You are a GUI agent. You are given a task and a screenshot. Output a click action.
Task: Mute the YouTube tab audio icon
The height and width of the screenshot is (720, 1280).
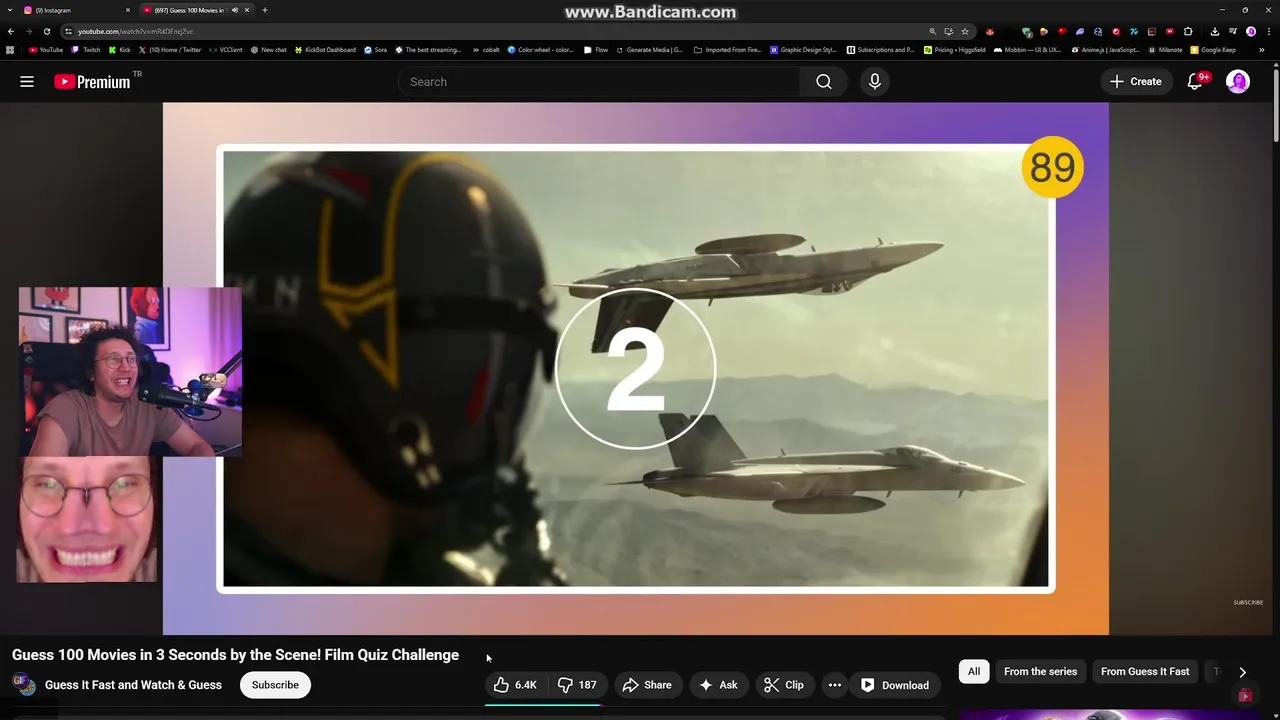(235, 10)
